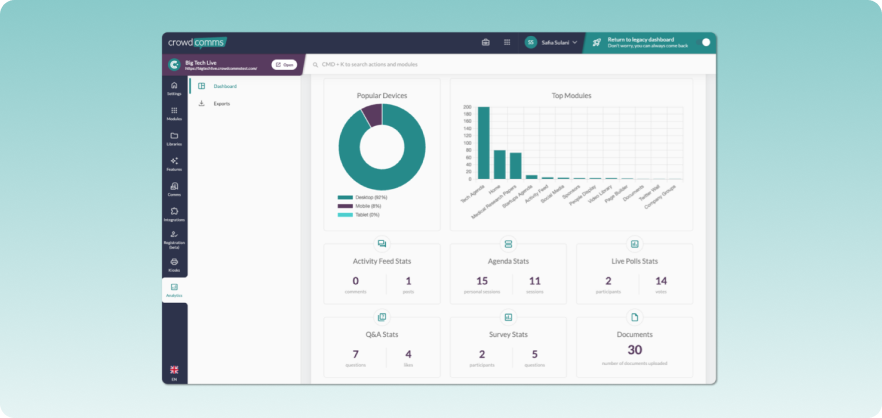Open Integrations in the sidebar
Viewport: 882px width, 418px height.
coord(174,214)
